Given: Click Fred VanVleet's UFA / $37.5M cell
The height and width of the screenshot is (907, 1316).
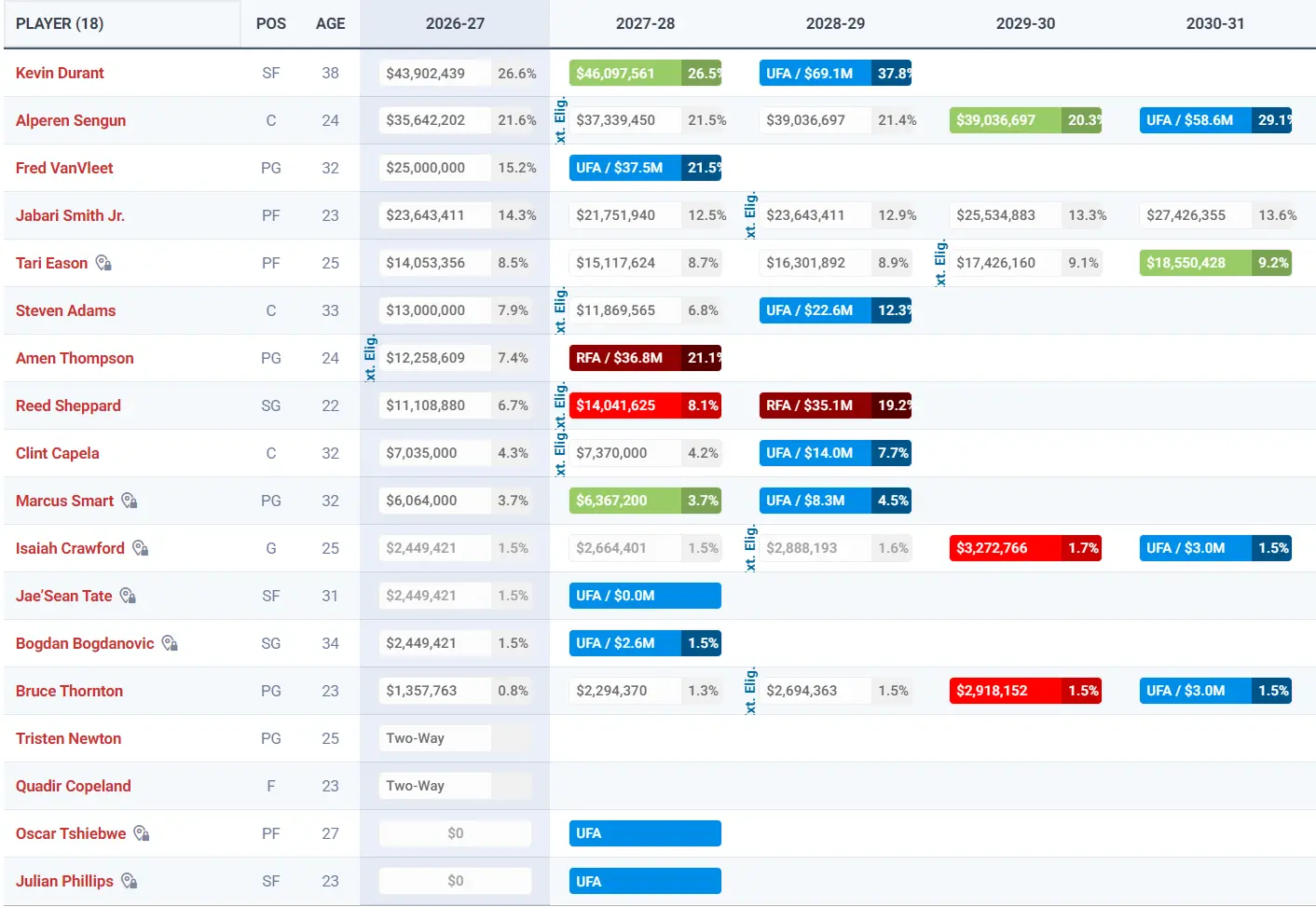Looking at the screenshot, I should (x=645, y=168).
